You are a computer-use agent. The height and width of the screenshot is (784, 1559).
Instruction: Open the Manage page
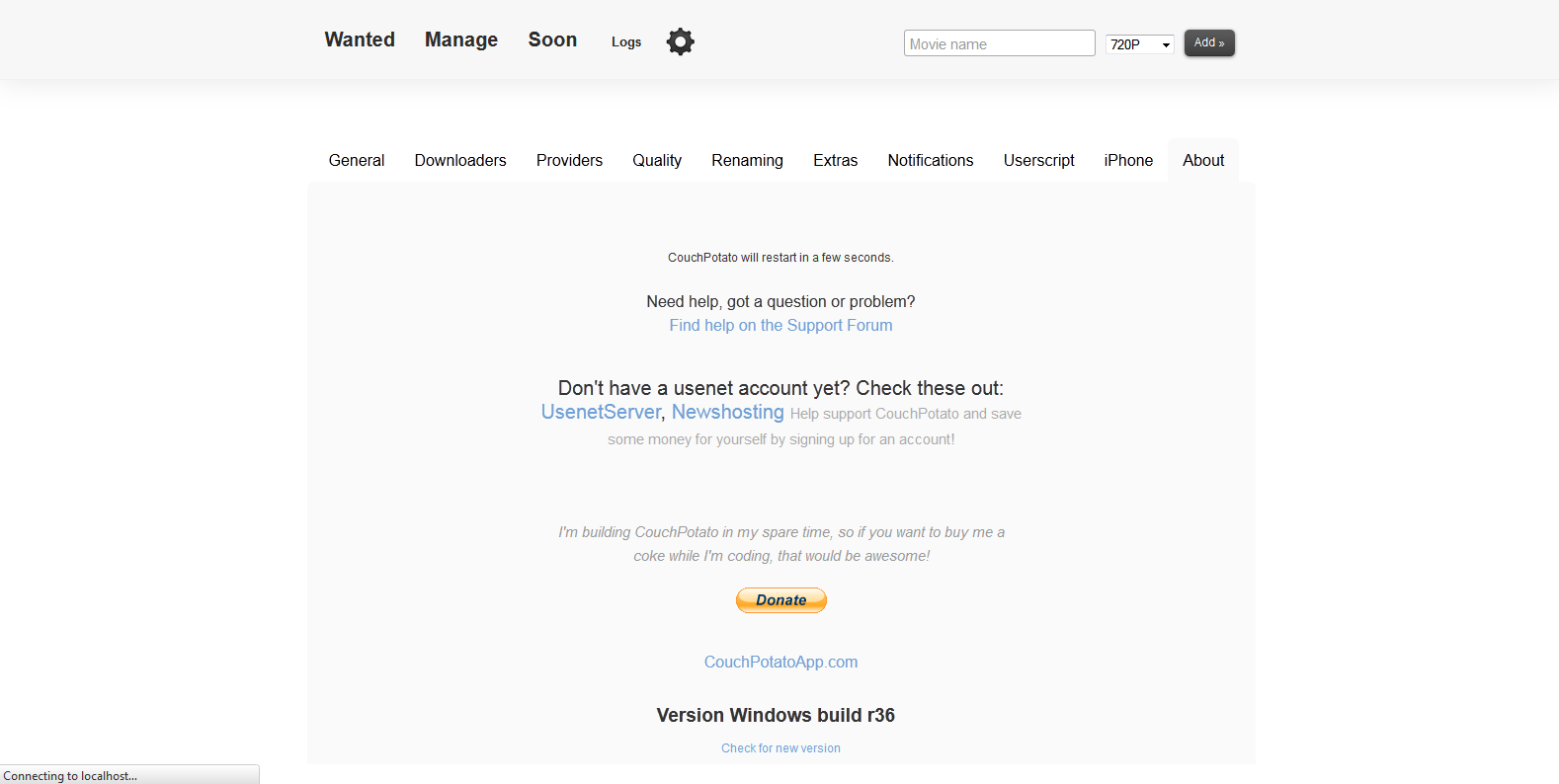[x=461, y=39]
